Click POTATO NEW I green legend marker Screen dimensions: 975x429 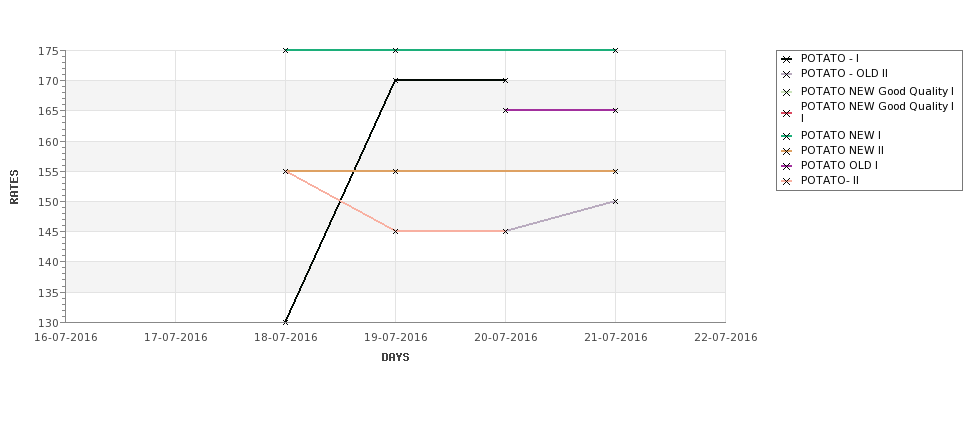tap(787, 136)
